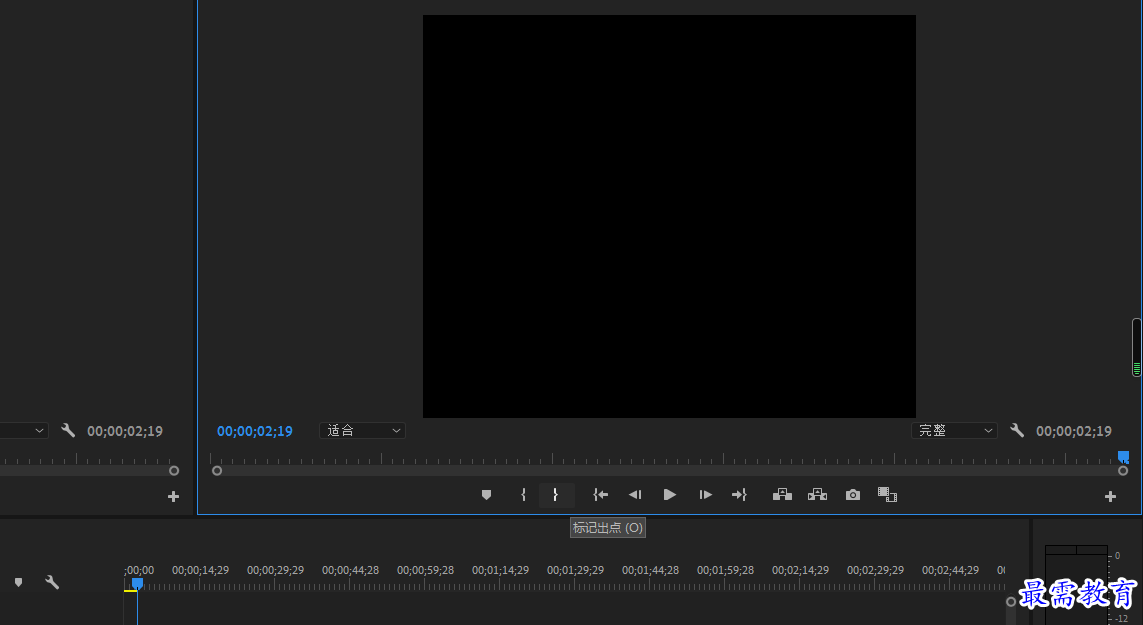Click the audio meter panel
Viewport: 1143px width, 625px height.
[x=1076, y=585]
